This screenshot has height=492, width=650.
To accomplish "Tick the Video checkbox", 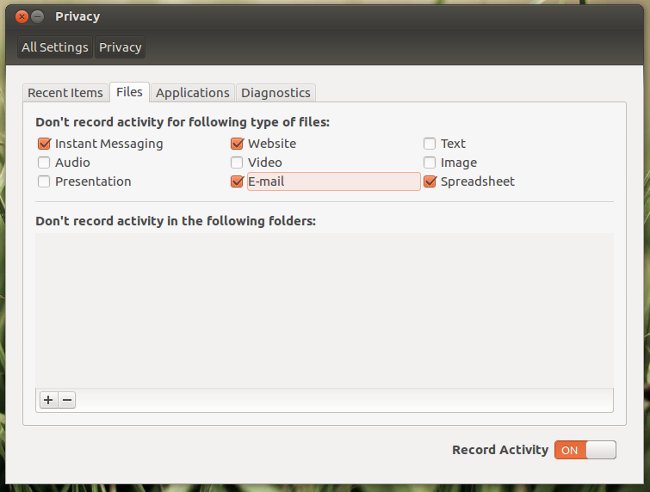I will pos(237,163).
